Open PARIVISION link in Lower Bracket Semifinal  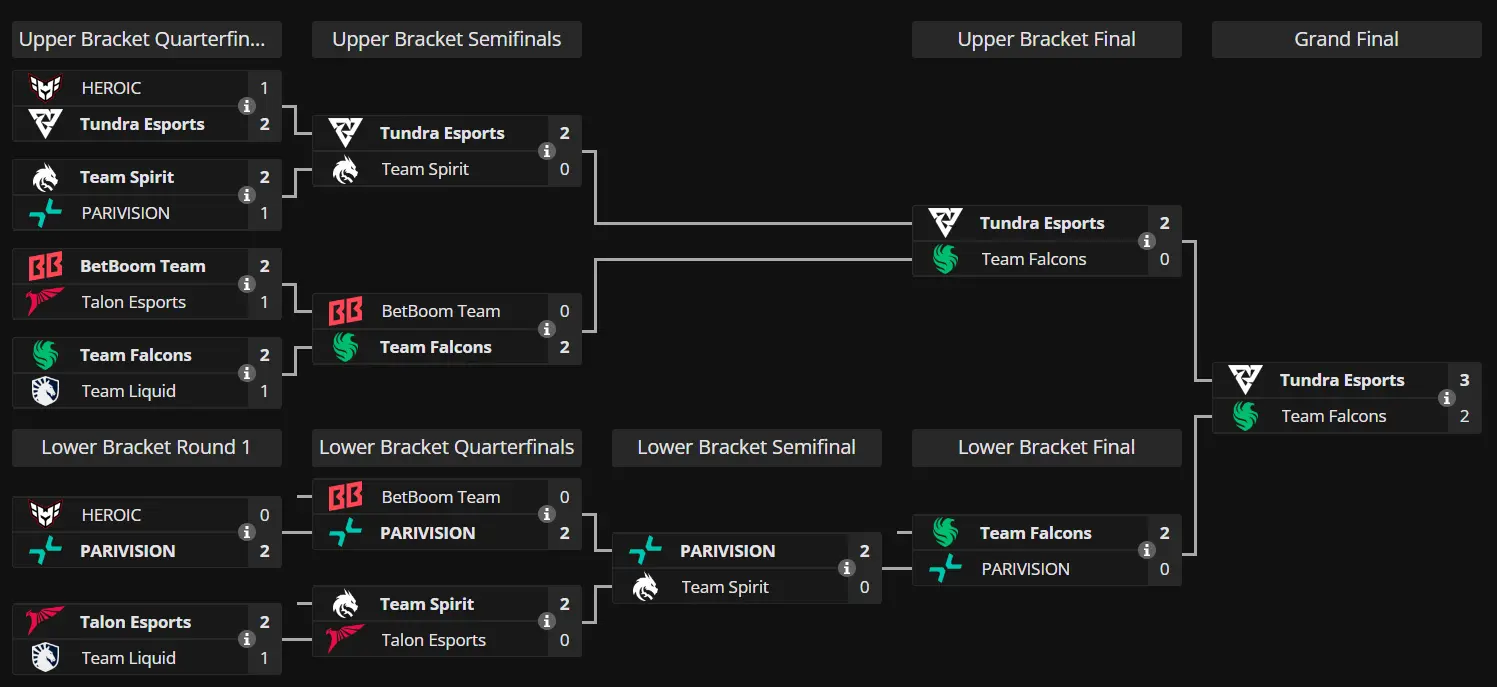727,551
